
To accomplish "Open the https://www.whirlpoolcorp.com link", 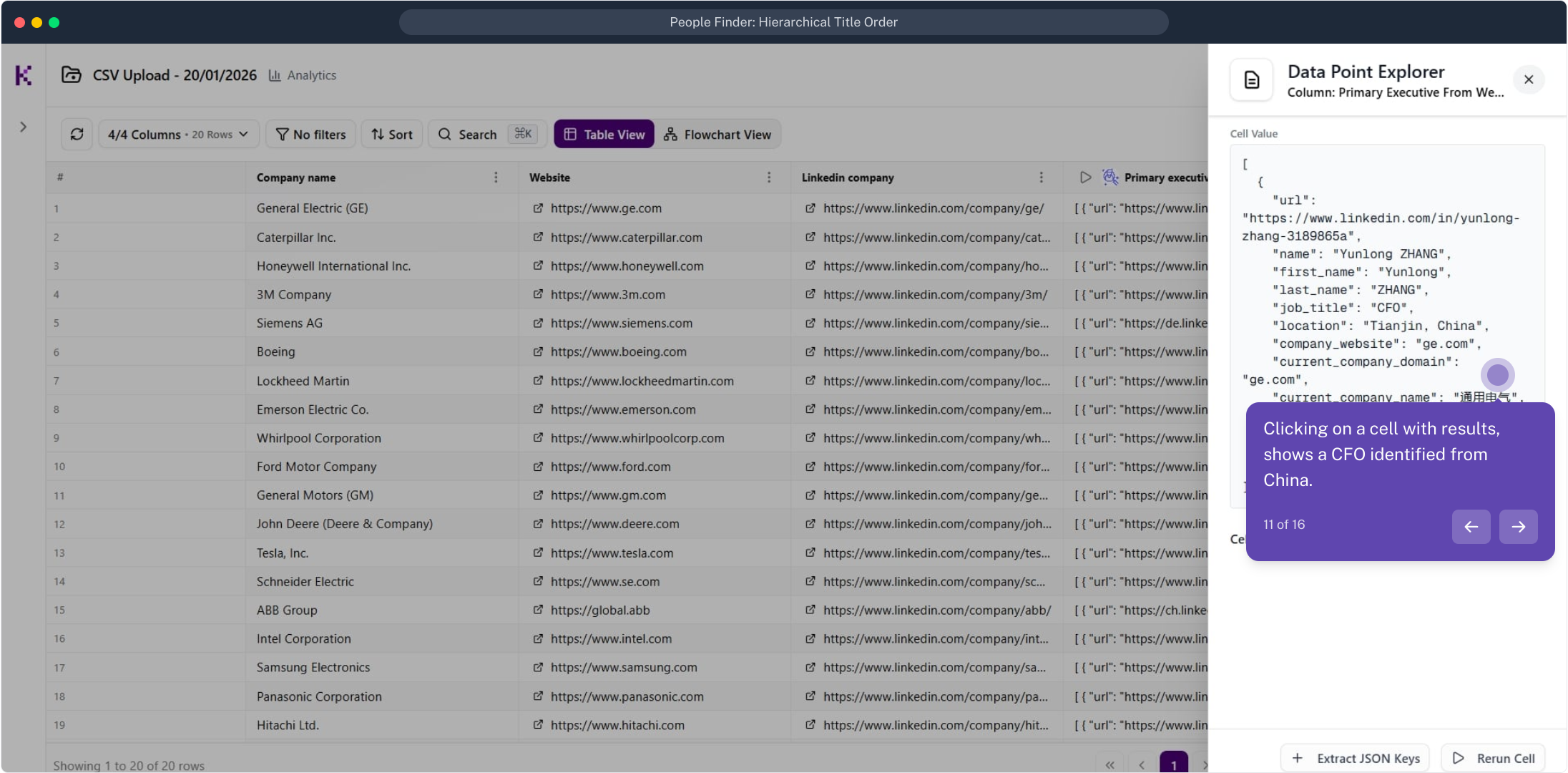I will tap(637, 438).
